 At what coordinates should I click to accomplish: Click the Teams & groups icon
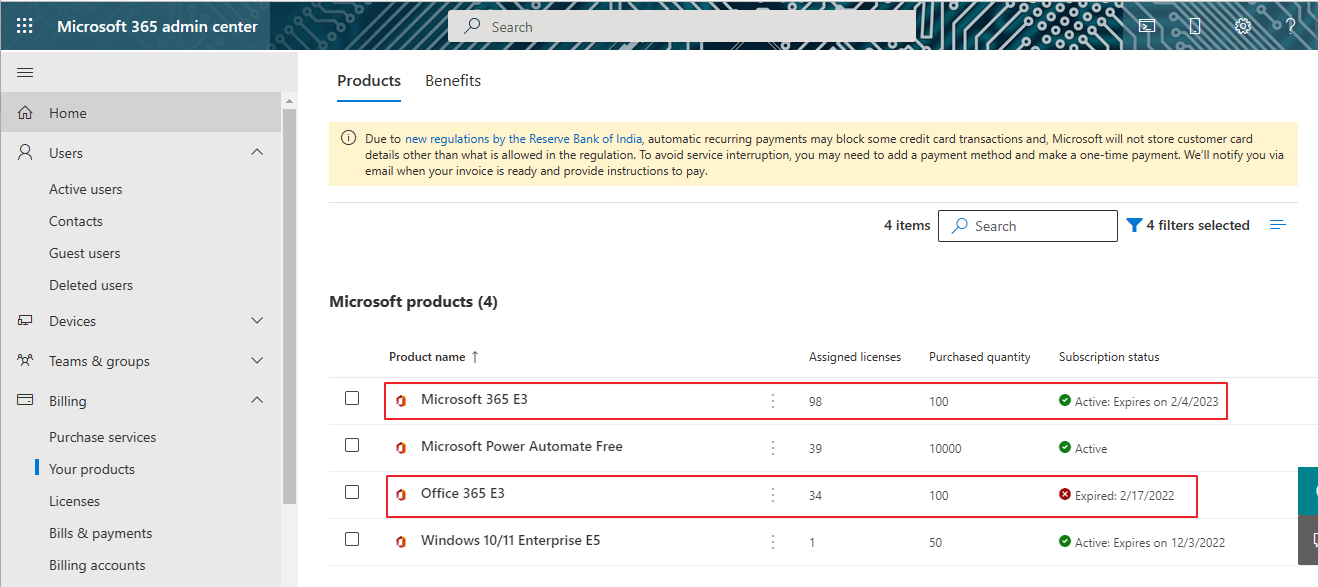click(26, 361)
